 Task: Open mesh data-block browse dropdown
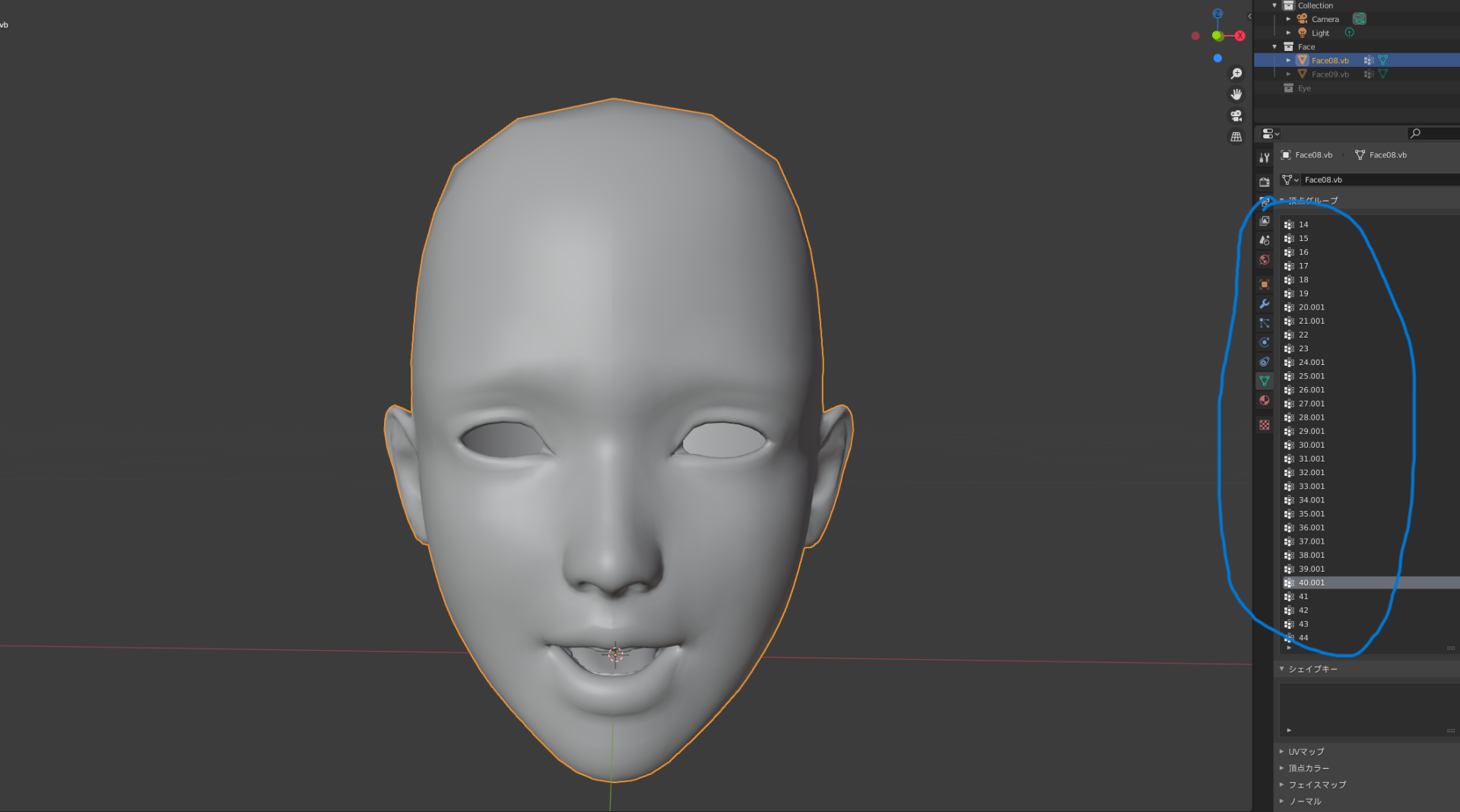pyautogui.click(x=1290, y=180)
